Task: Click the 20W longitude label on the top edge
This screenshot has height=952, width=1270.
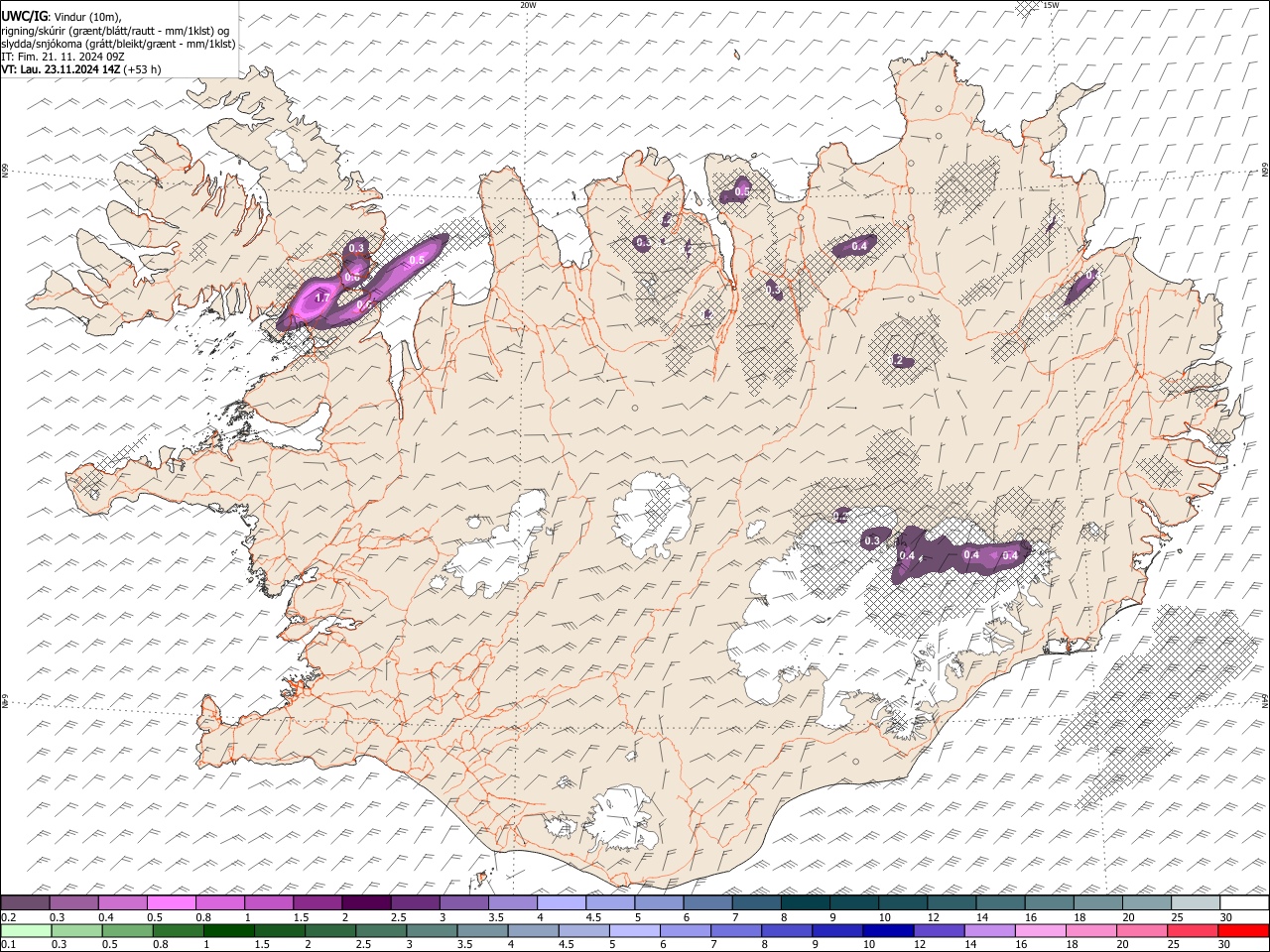Action: tap(529, 5)
